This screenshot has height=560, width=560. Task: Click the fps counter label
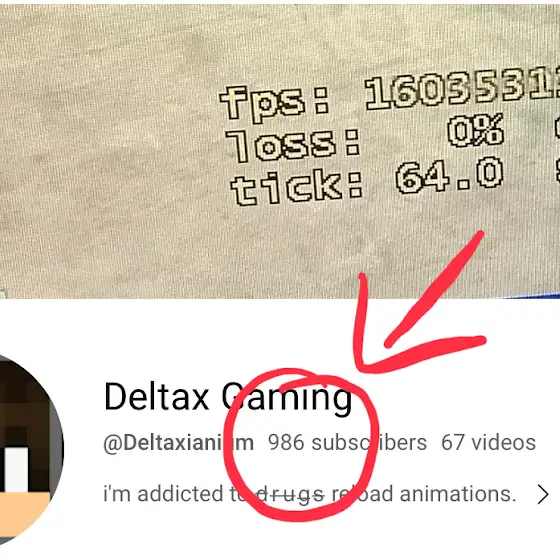pos(274,102)
